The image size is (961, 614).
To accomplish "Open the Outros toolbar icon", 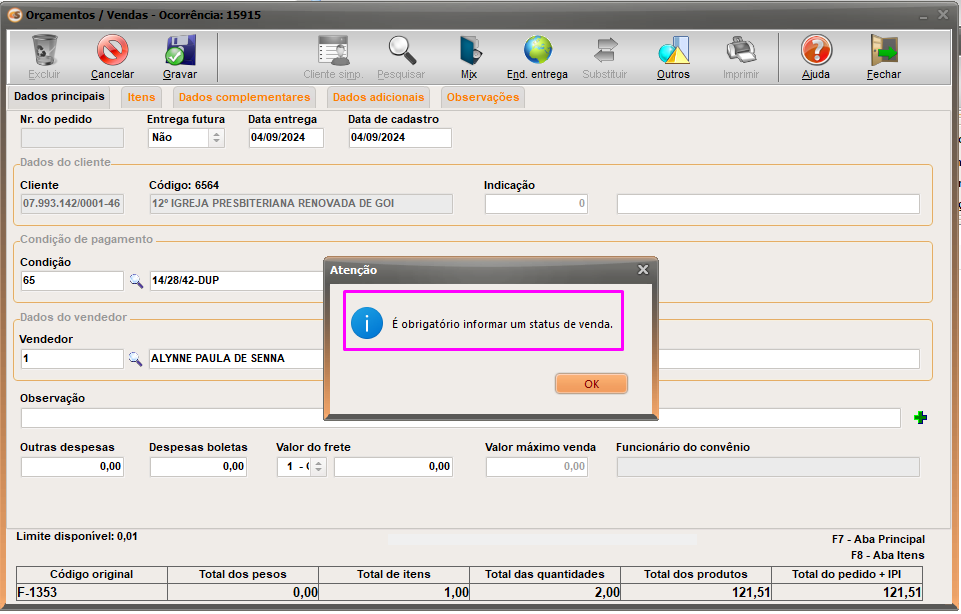I will pos(673,51).
